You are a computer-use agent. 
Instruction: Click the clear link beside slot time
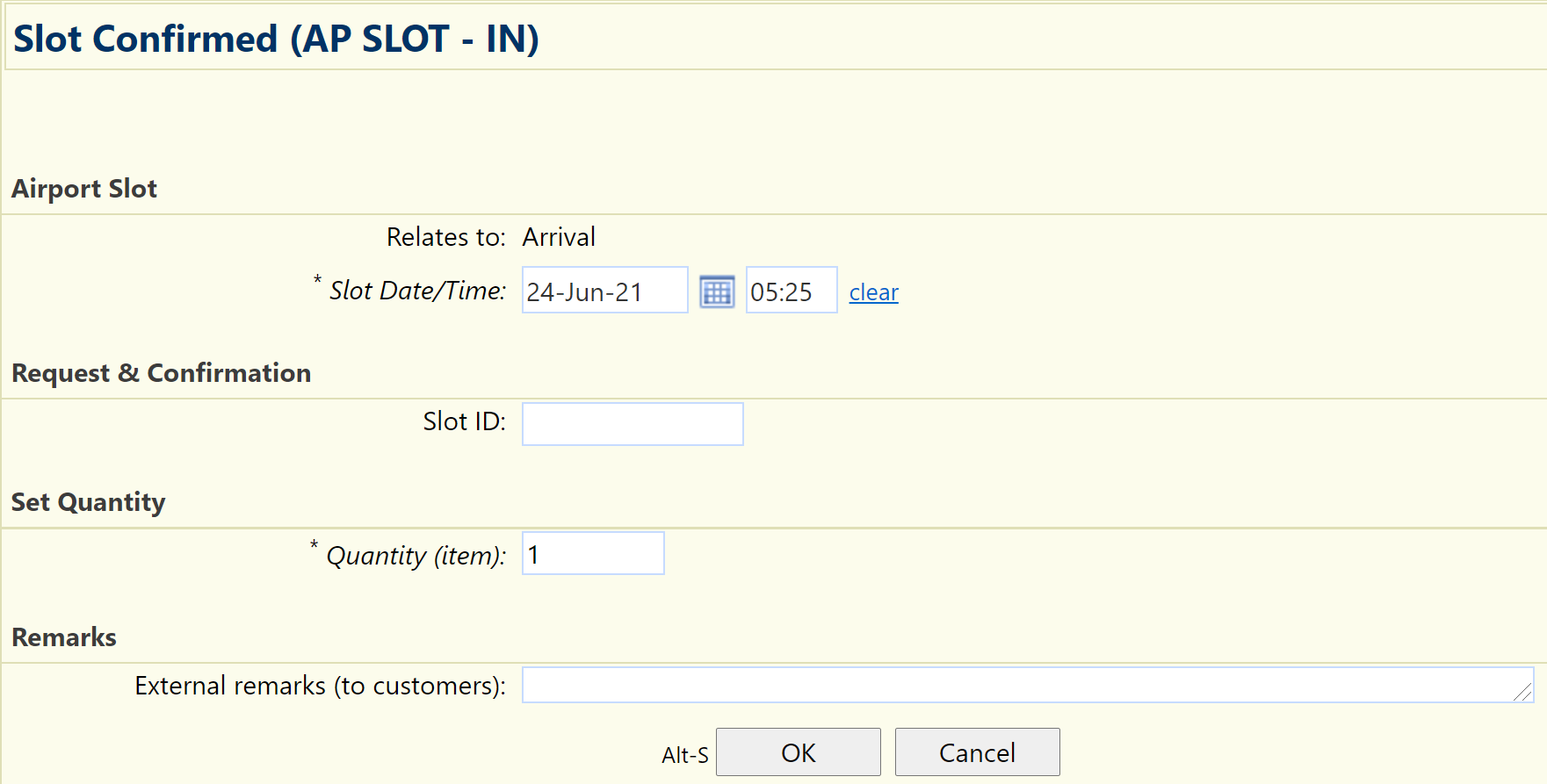point(873,292)
